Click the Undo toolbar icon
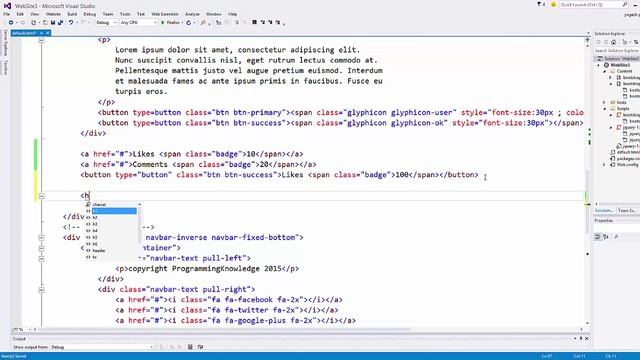Viewport: 640px width, 360px height. [71, 22]
